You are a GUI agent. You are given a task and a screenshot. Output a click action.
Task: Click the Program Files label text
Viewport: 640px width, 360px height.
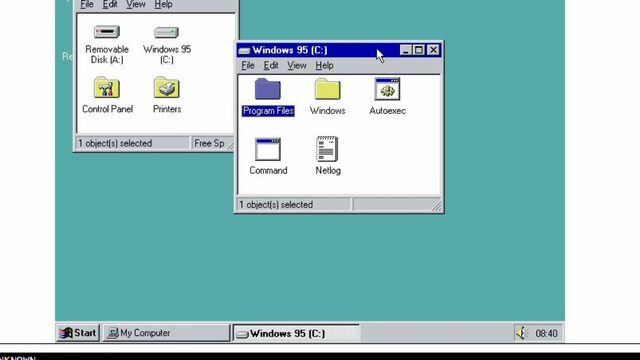268,111
